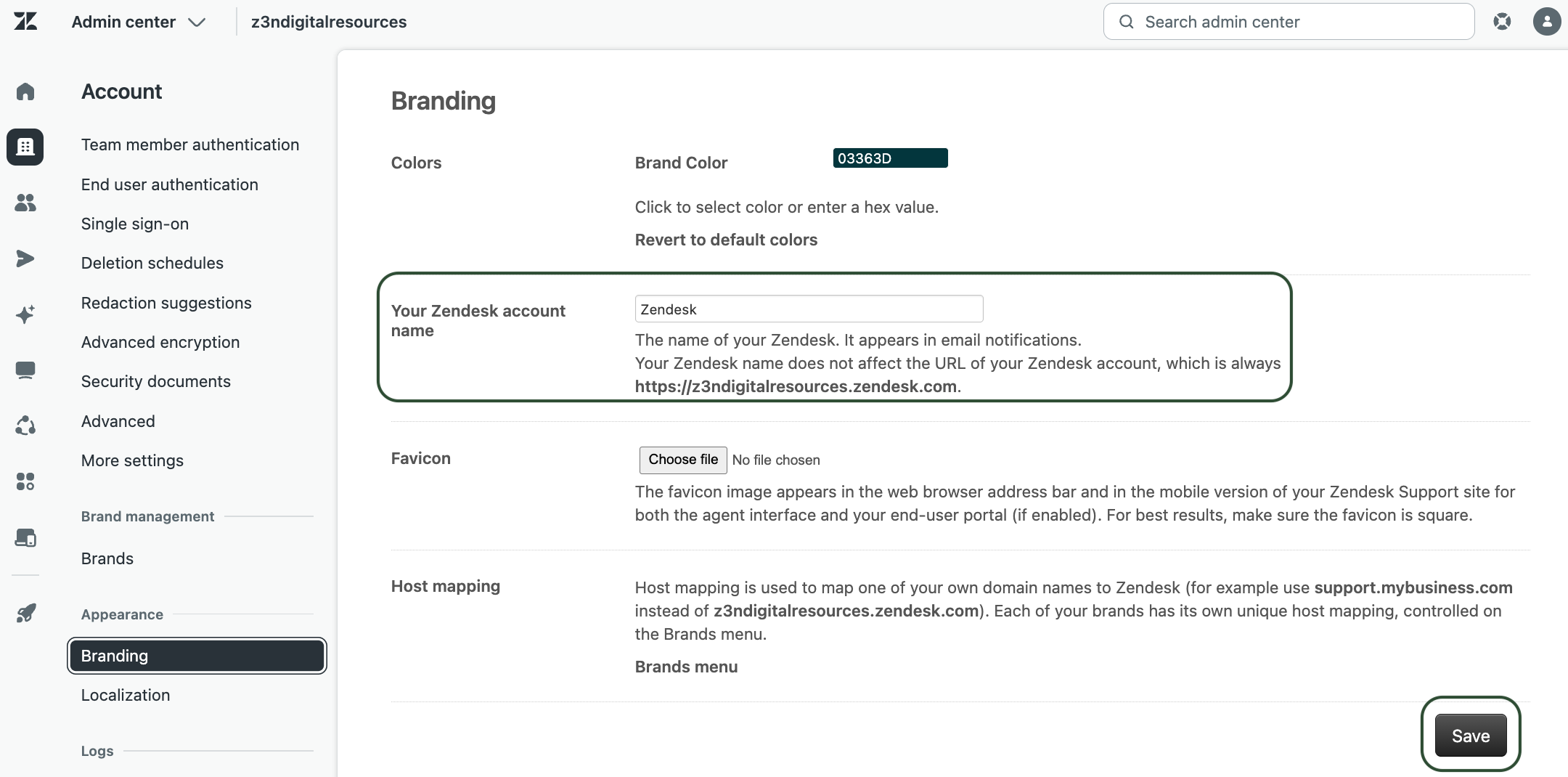Expand the Admin center dropdown
The height and width of the screenshot is (777, 1568).
[x=138, y=22]
